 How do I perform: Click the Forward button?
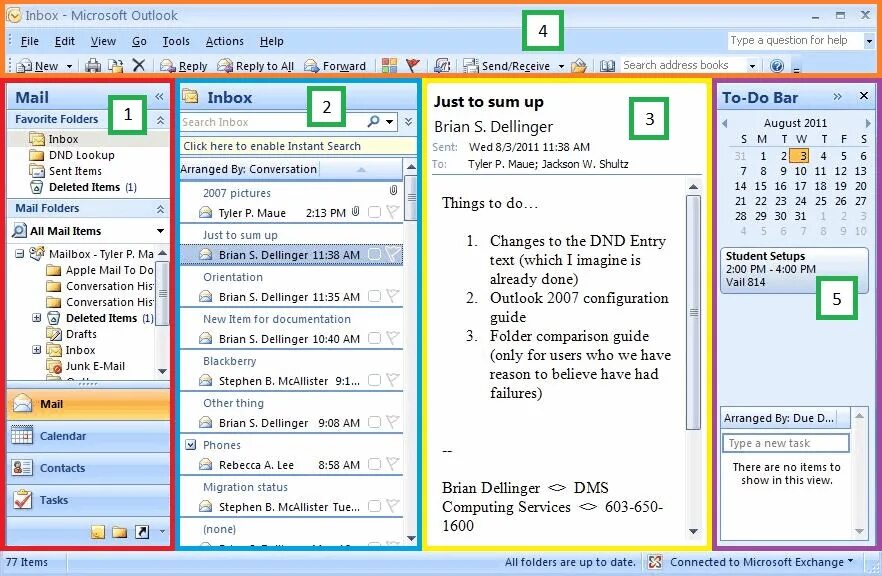point(335,66)
